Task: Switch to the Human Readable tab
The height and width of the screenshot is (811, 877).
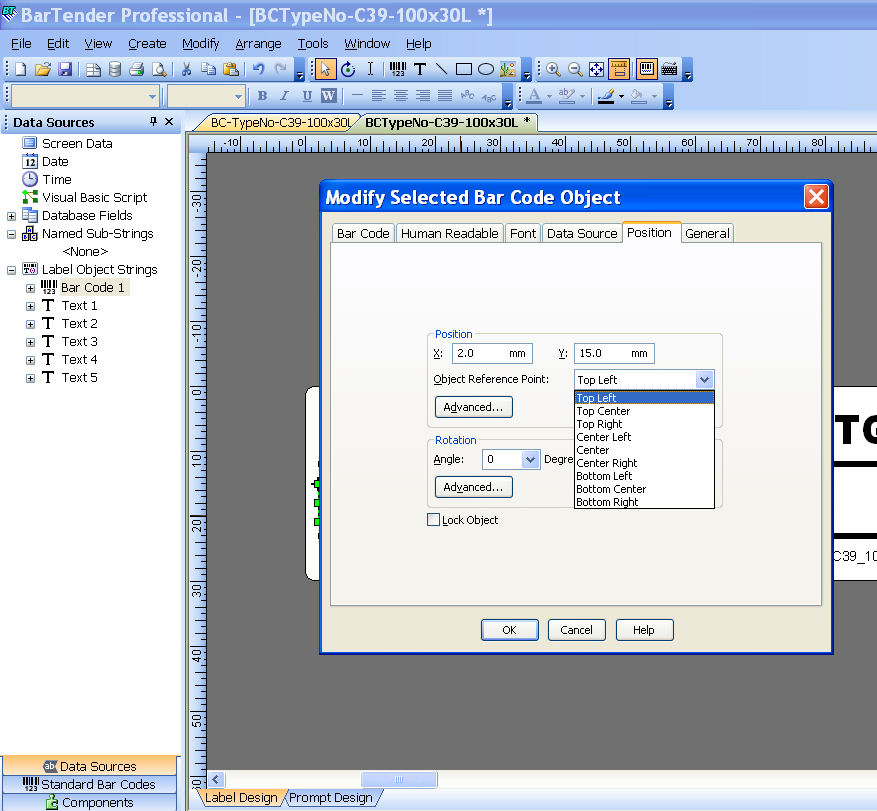Action: pyautogui.click(x=450, y=233)
